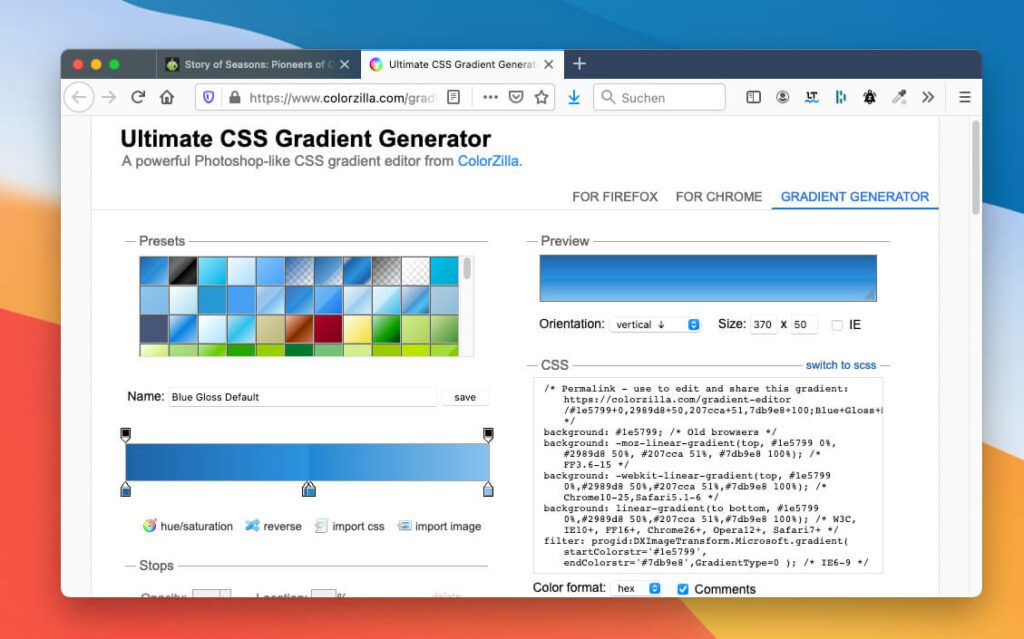This screenshot has width=1024, height=639.
Task: Enable the IE checkbox next to Size
Action: point(837,324)
